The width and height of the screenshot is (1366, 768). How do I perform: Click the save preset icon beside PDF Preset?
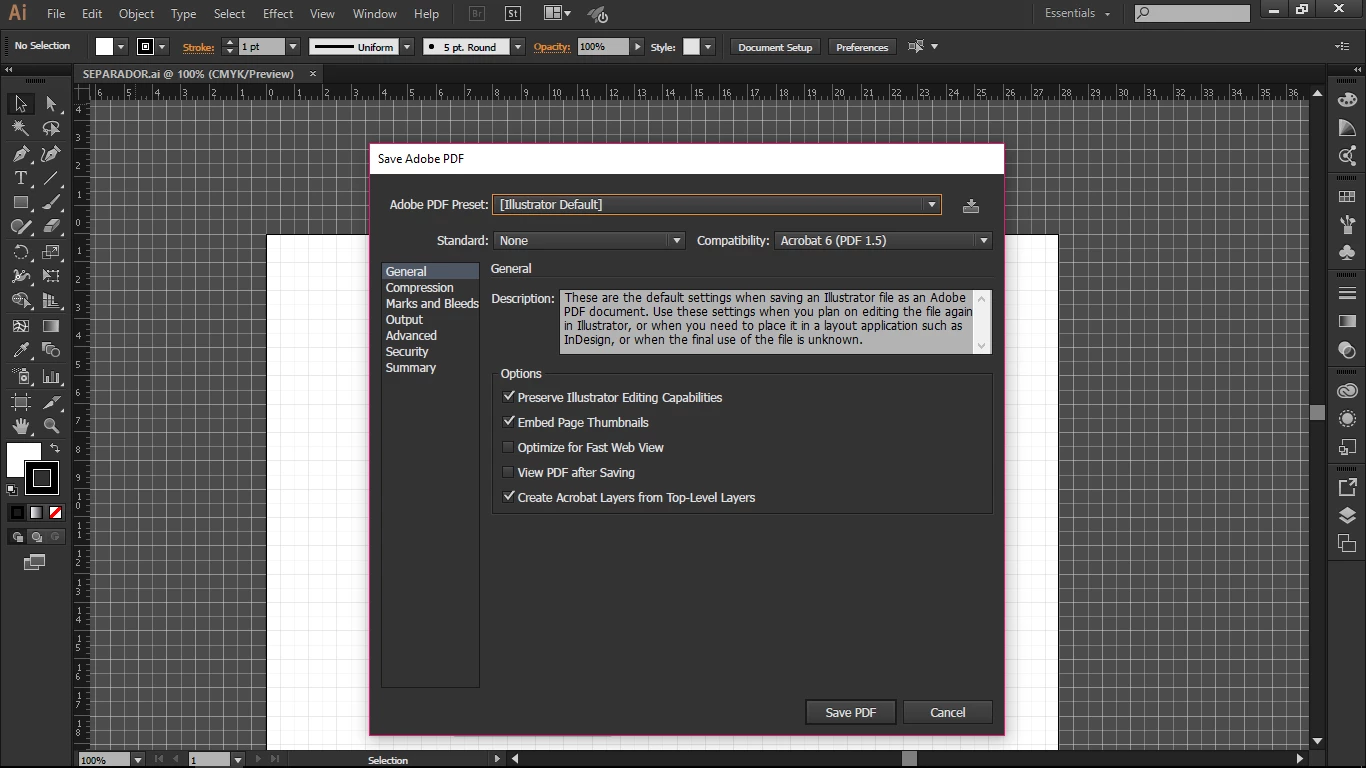pyautogui.click(x=970, y=205)
